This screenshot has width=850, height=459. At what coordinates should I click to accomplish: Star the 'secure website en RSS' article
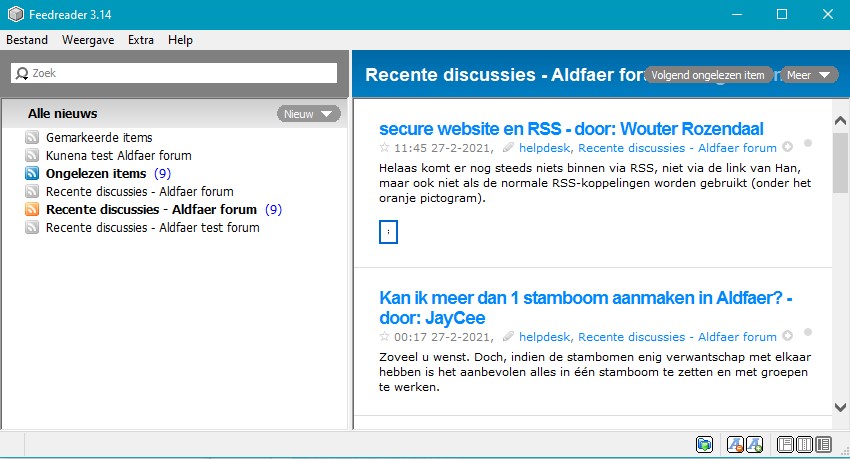pyautogui.click(x=384, y=148)
